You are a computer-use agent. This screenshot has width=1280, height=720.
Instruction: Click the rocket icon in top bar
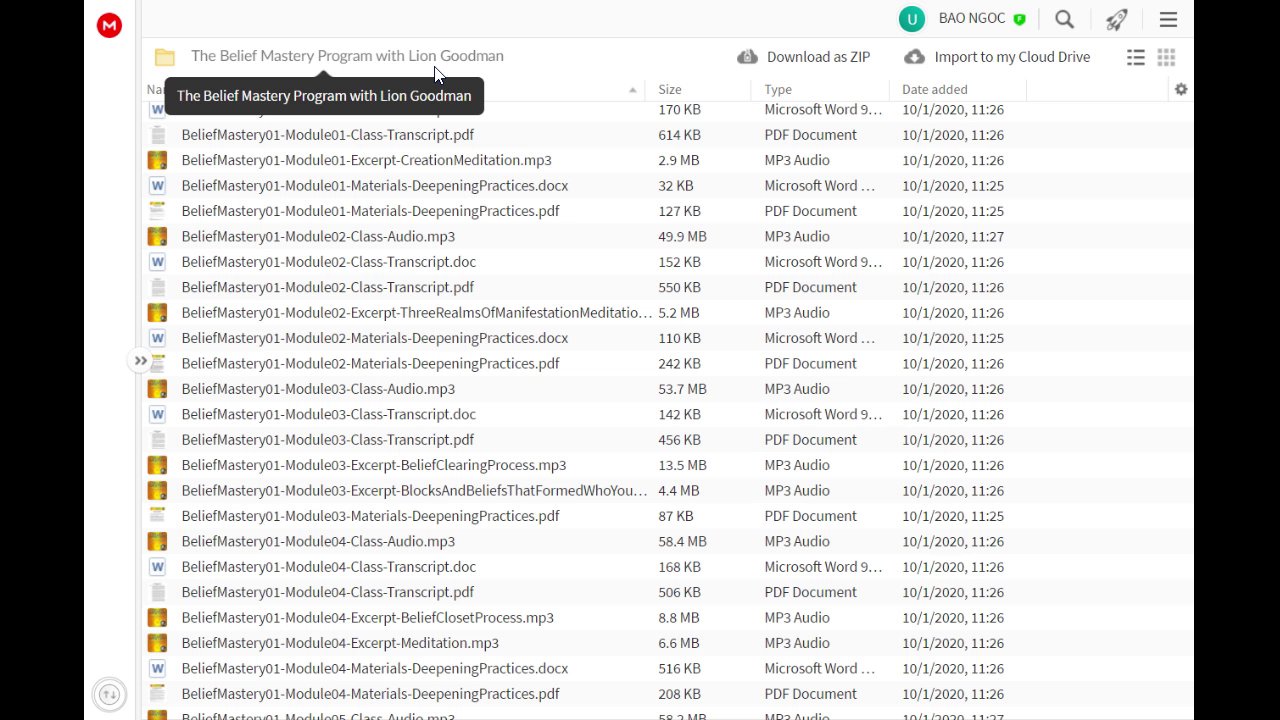click(x=1117, y=19)
